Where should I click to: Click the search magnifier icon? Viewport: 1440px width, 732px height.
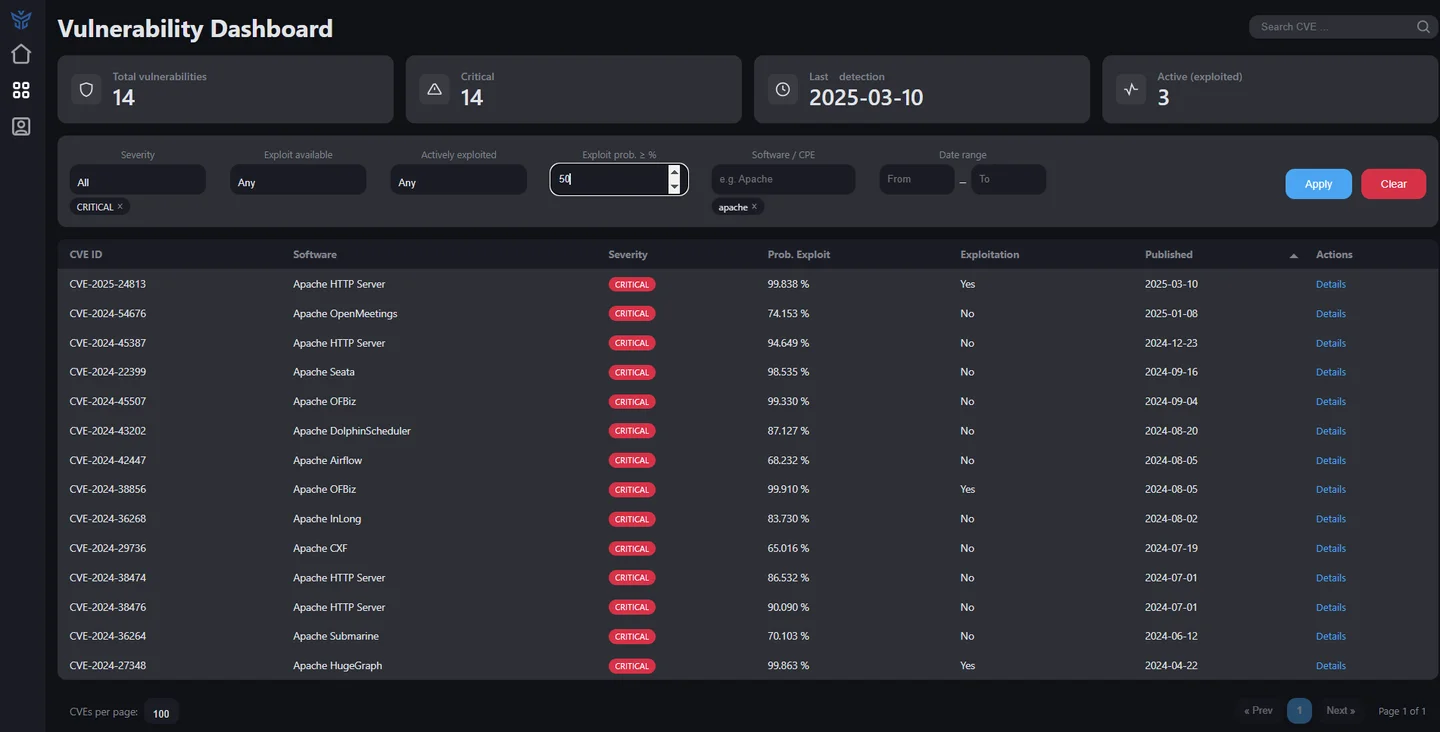[1423, 27]
